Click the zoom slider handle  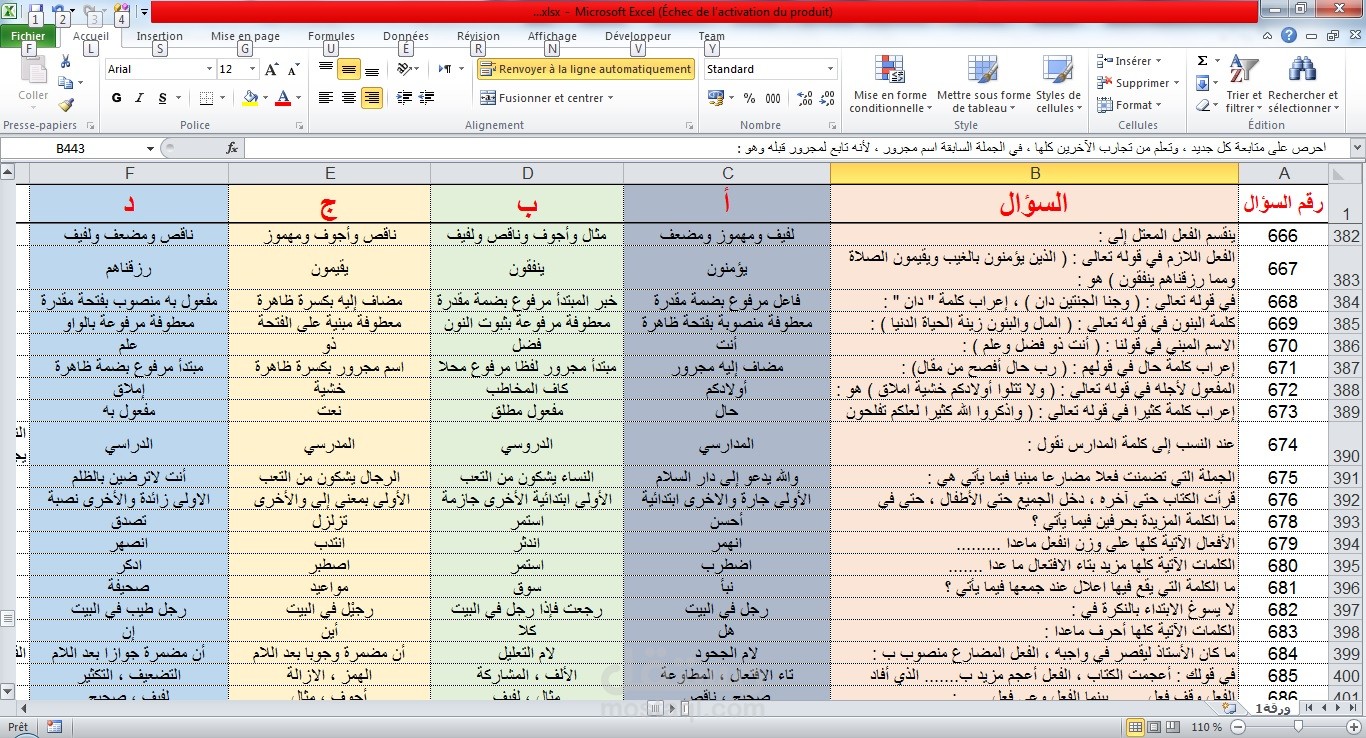click(x=1296, y=727)
